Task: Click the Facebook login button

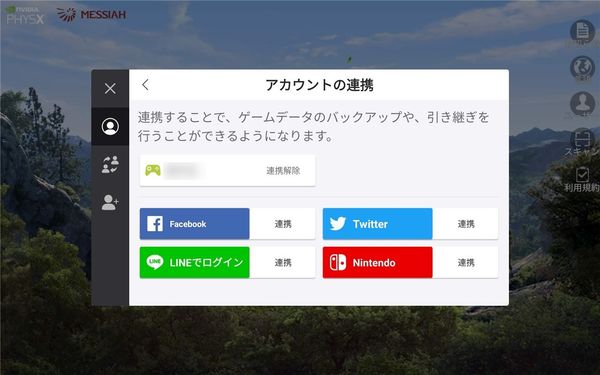Action: pyautogui.click(x=194, y=224)
